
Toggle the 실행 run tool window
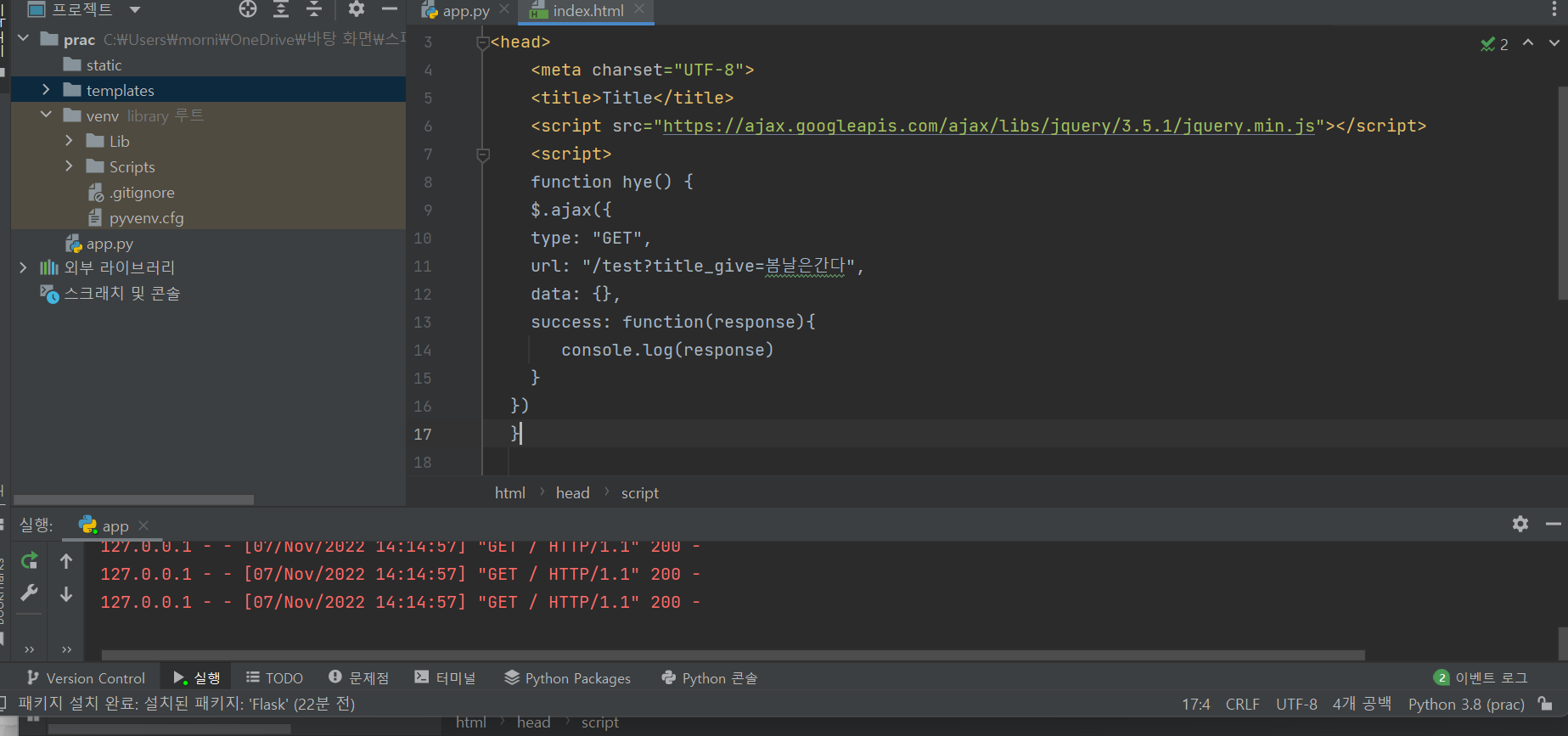click(x=197, y=678)
